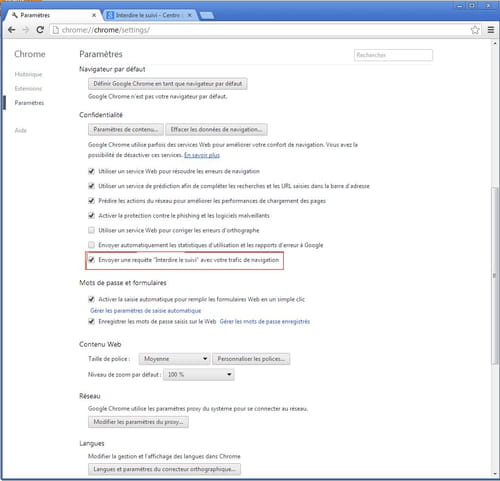Click Langues et paramètres du correcteur orthographique button
Image resolution: width=500 pixels, height=481 pixels.
pyautogui.click(x=164, y=469)
